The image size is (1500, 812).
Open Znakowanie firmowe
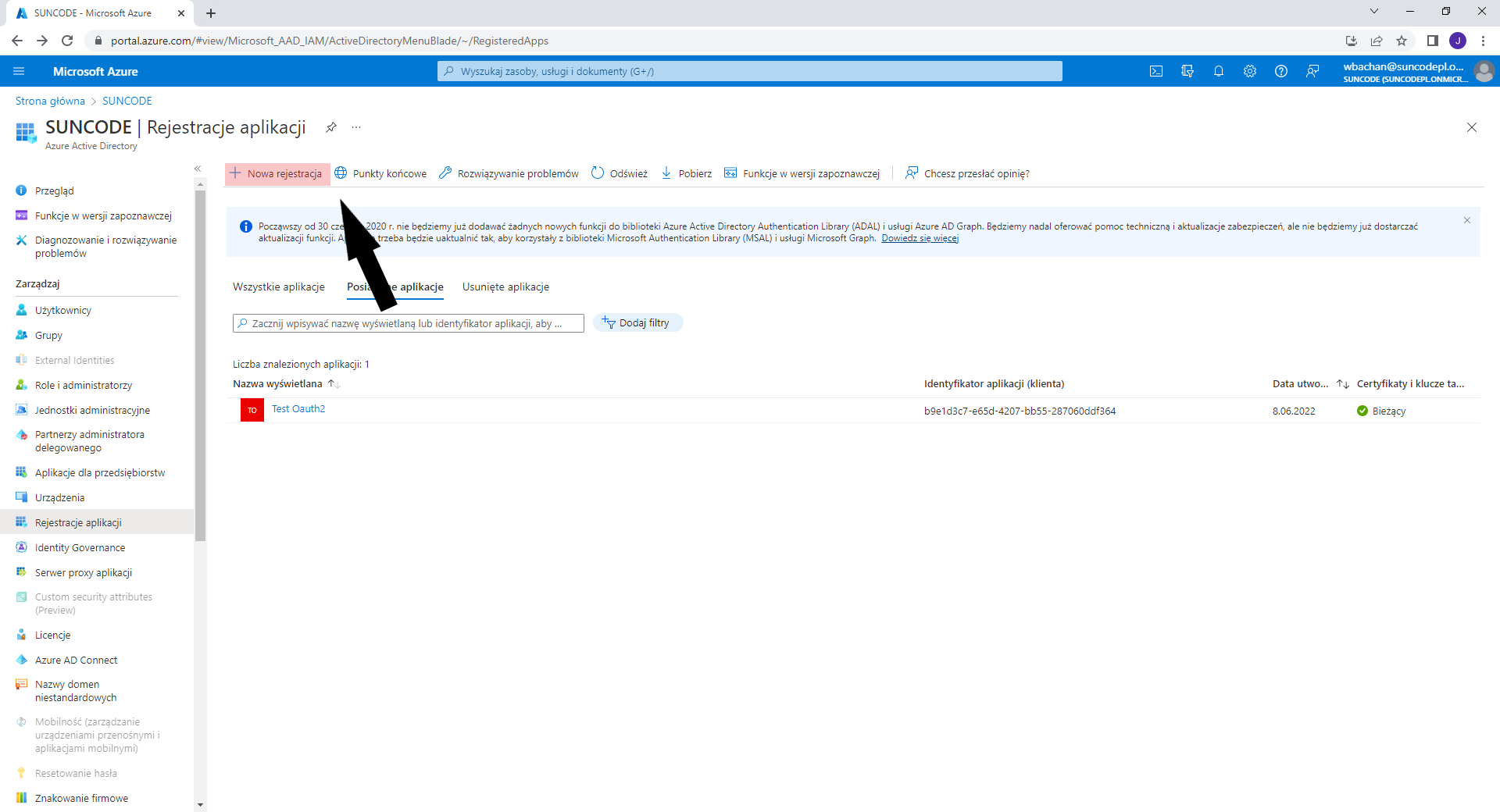pos(81,798)
